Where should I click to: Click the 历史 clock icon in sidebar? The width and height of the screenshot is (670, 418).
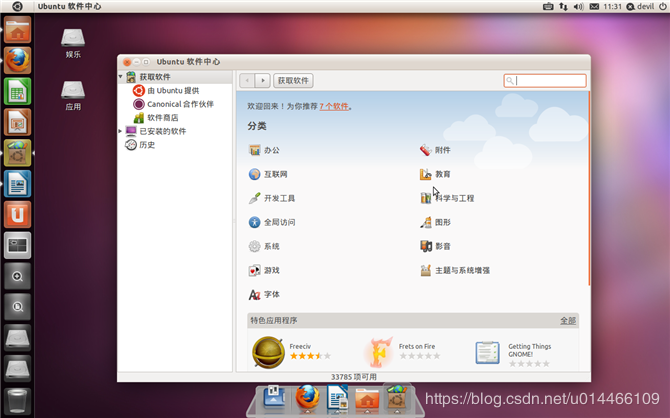coord(131,145)
